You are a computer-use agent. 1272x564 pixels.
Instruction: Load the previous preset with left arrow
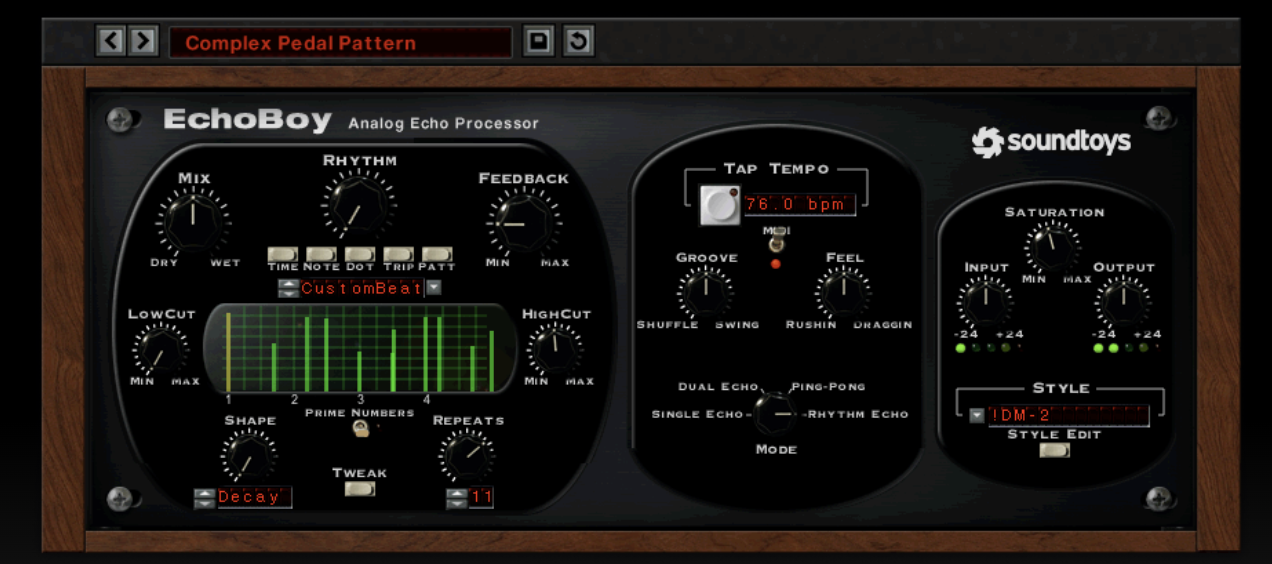point(111,42)
